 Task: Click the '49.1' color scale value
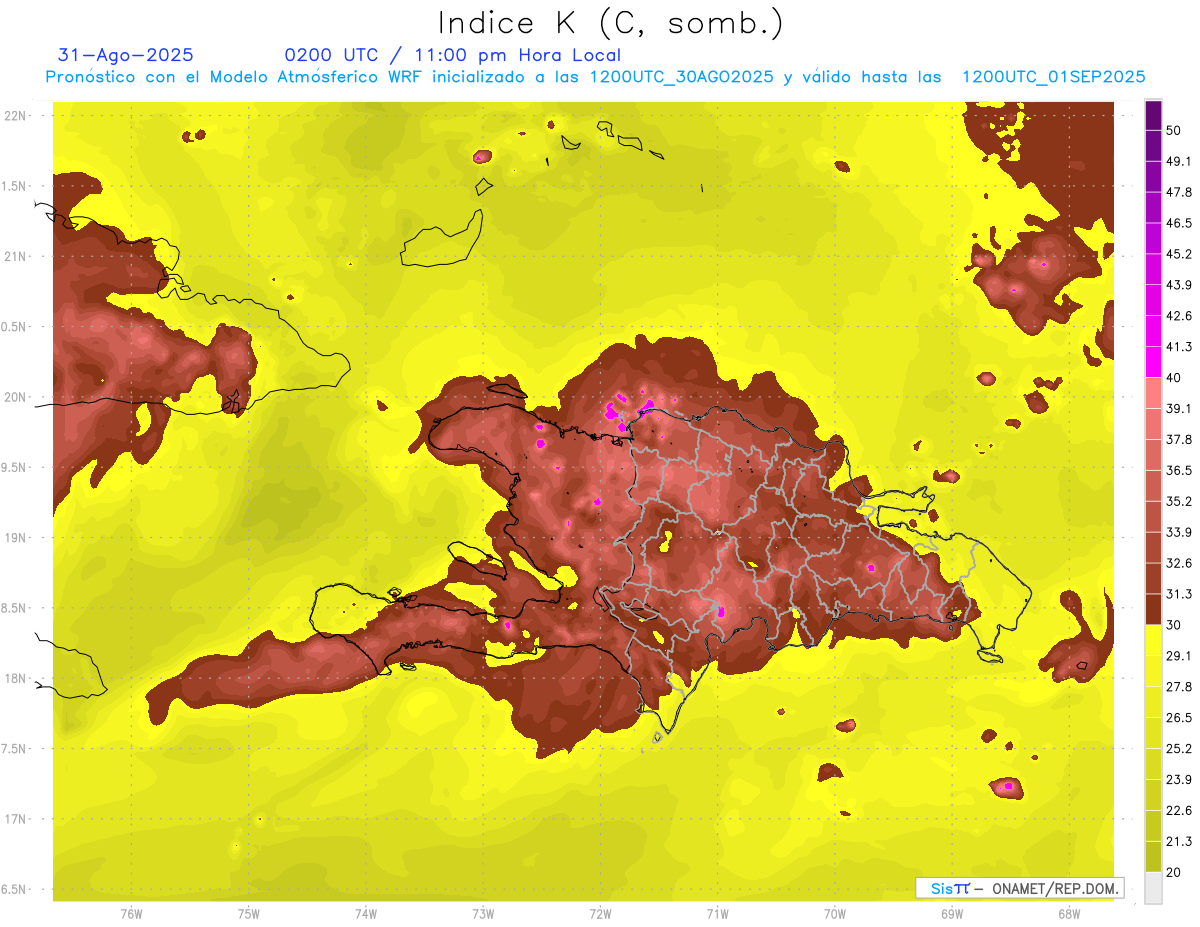1179,161
